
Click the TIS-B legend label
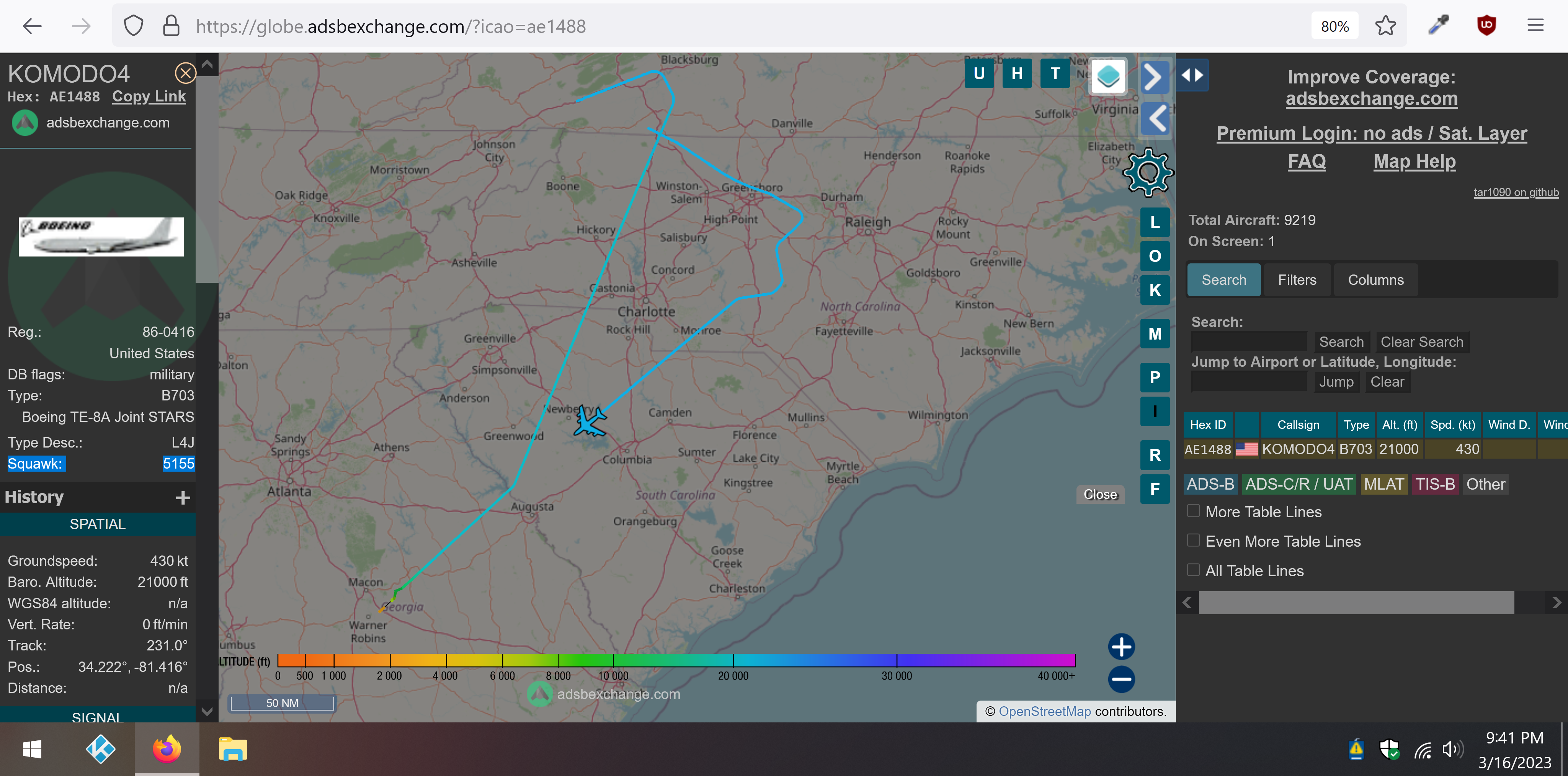click(1435, 484)
